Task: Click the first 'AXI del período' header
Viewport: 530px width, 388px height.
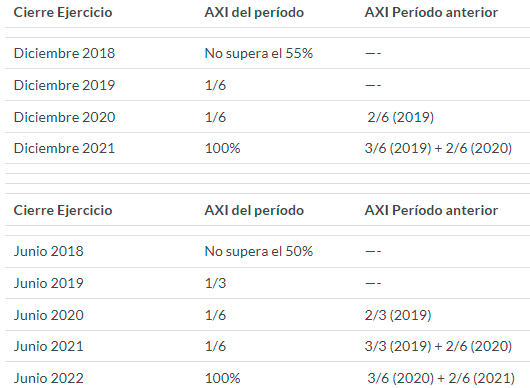Action: click(254, 13)
